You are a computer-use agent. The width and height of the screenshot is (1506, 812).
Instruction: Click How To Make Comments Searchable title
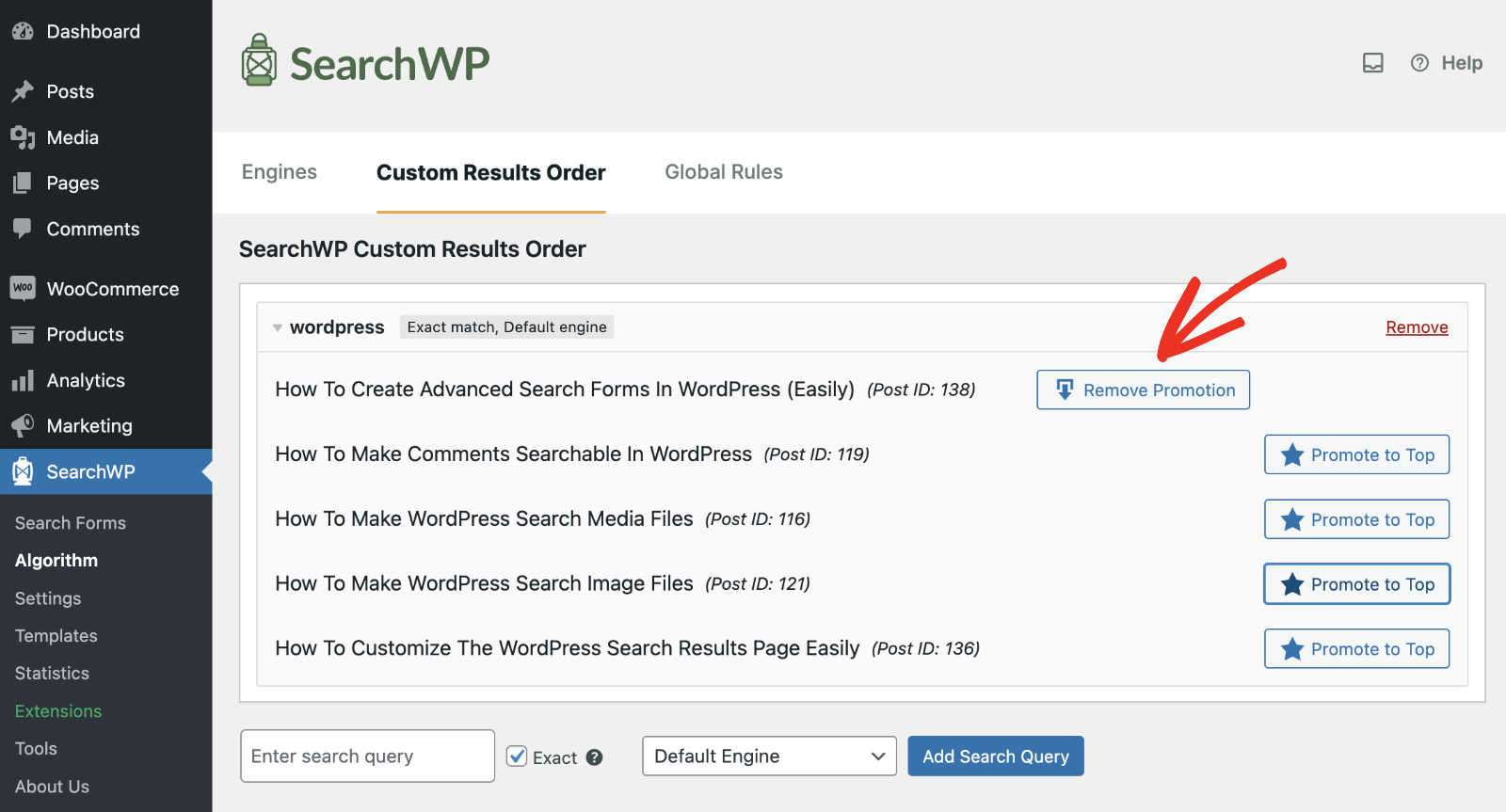514,454
